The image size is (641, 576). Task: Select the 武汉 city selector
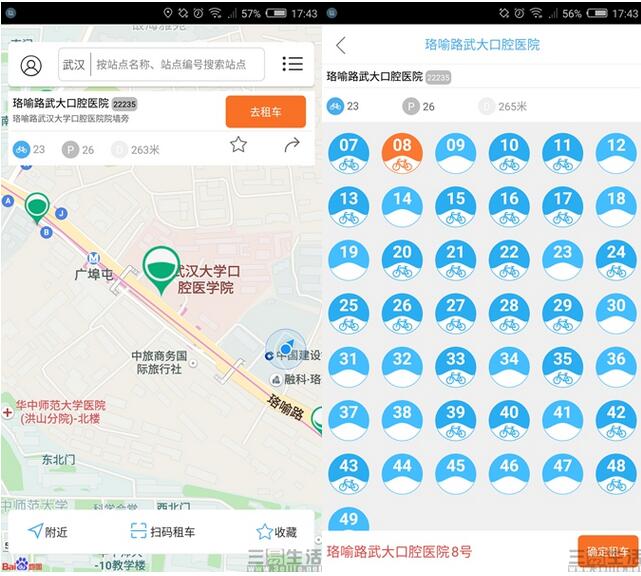[x=74, y=65]
